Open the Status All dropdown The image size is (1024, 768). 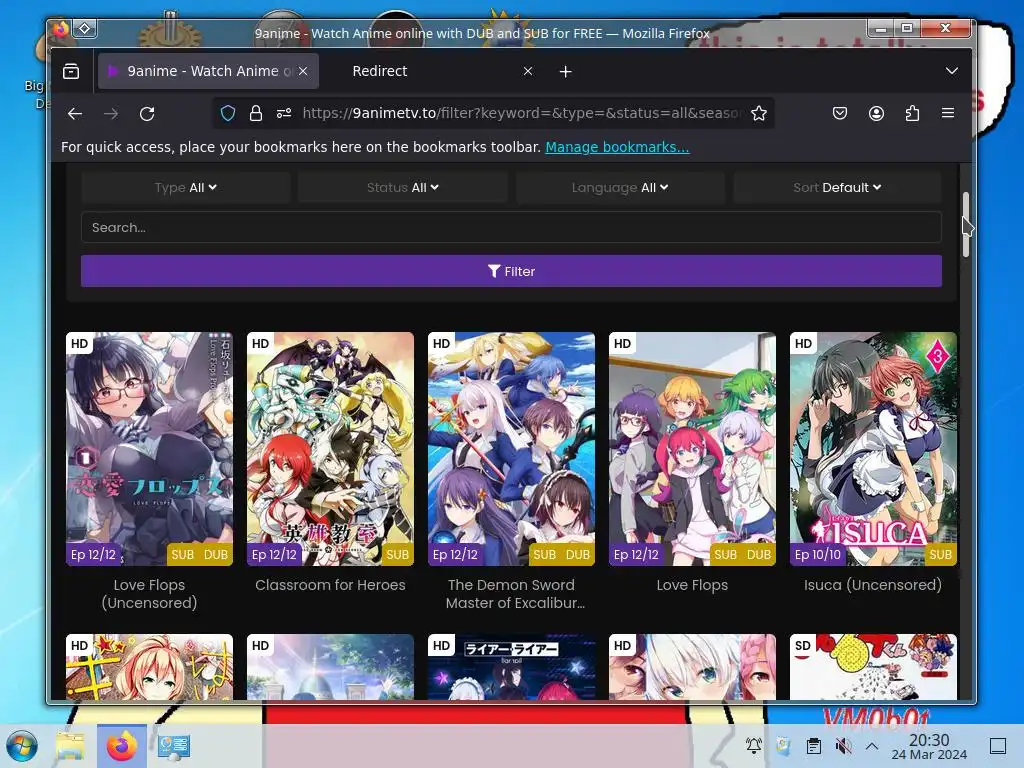[x=403, y=187]
